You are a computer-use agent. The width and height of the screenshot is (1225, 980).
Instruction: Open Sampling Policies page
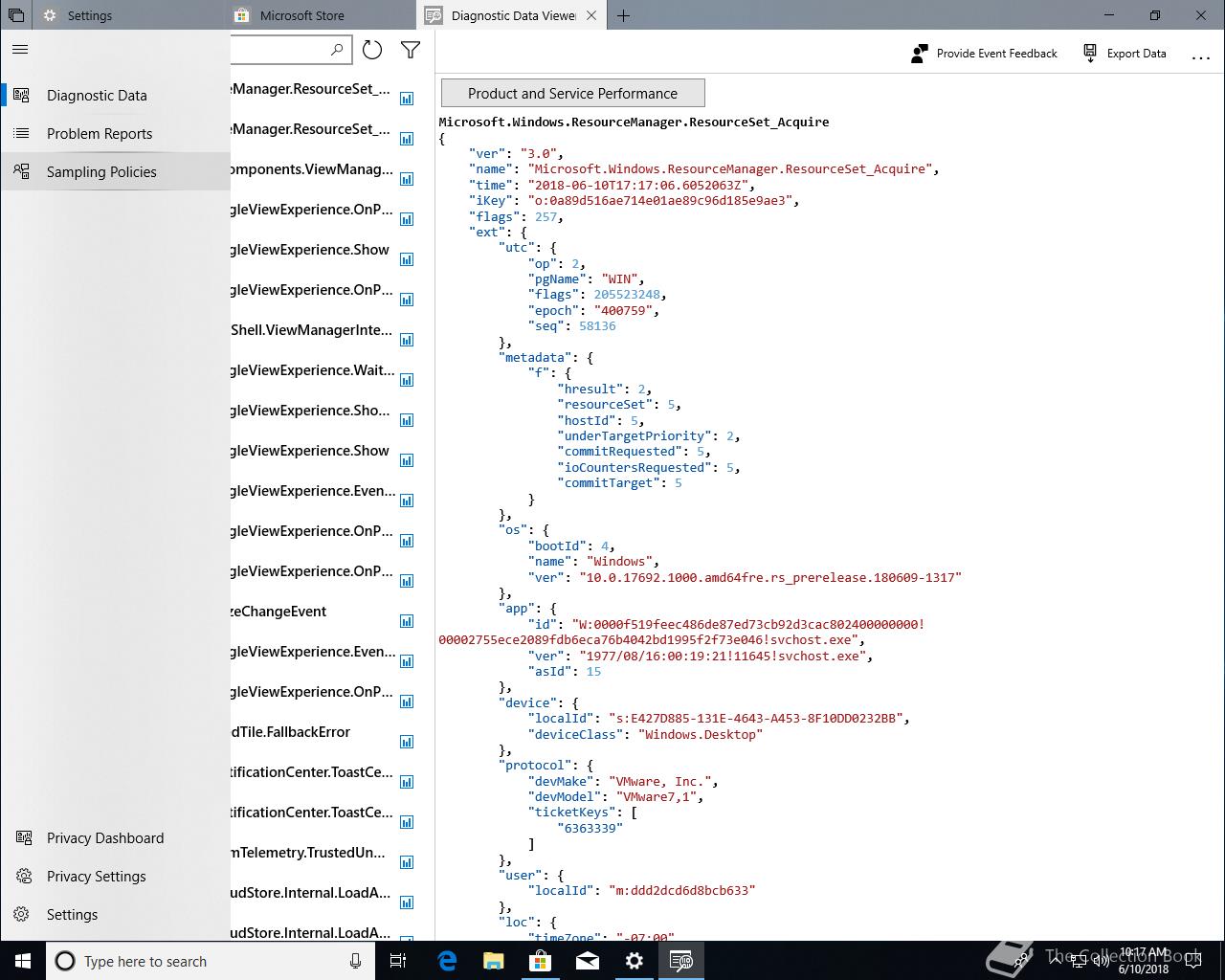click(x=115, y=172)
